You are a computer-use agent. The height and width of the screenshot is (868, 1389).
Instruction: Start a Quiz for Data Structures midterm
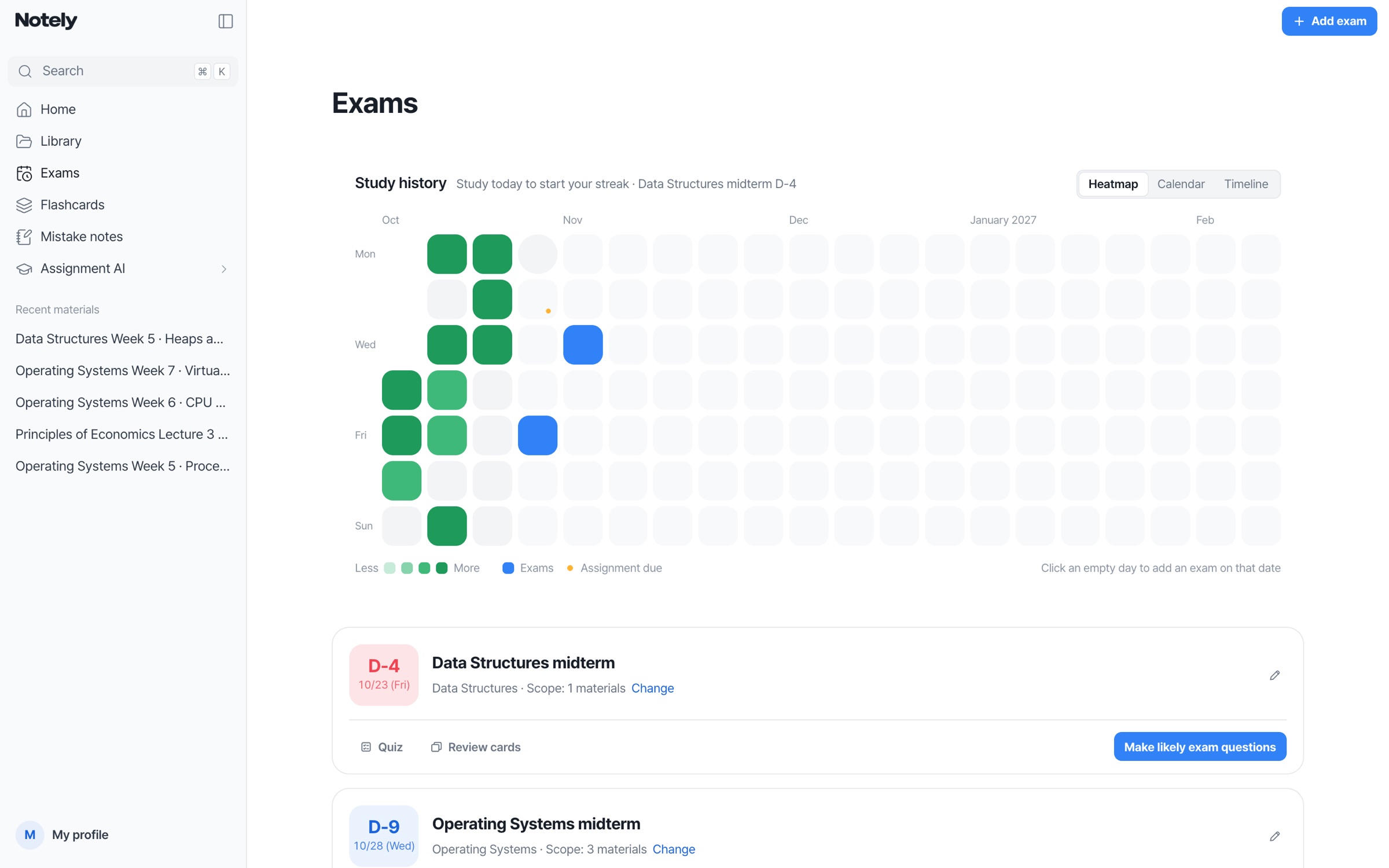(x=382, y=747)
